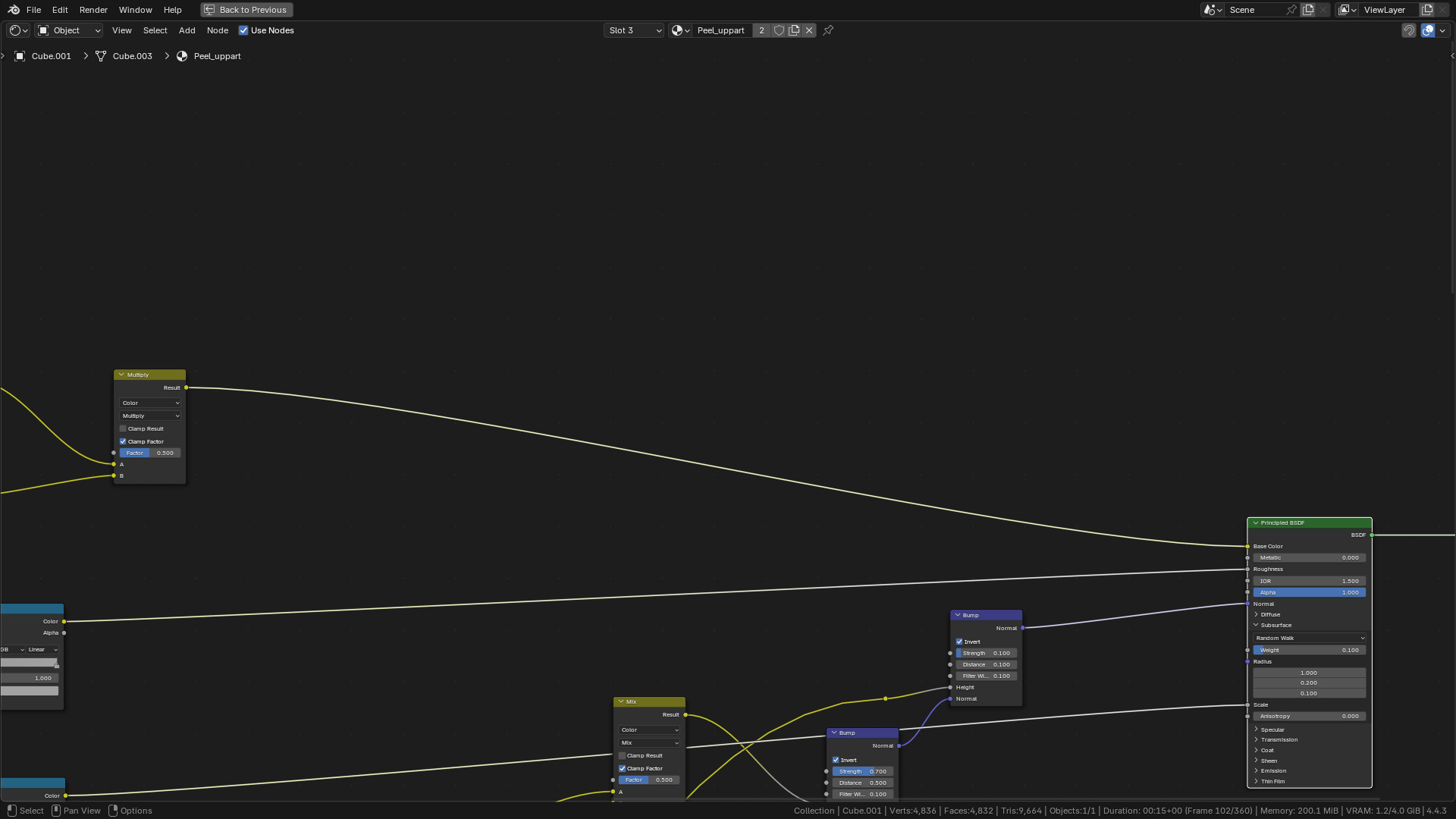Open the material browse dropdown icon
Image resolution: width=1456 pixels, height=819 pixels.
click(x=679, y=30)
